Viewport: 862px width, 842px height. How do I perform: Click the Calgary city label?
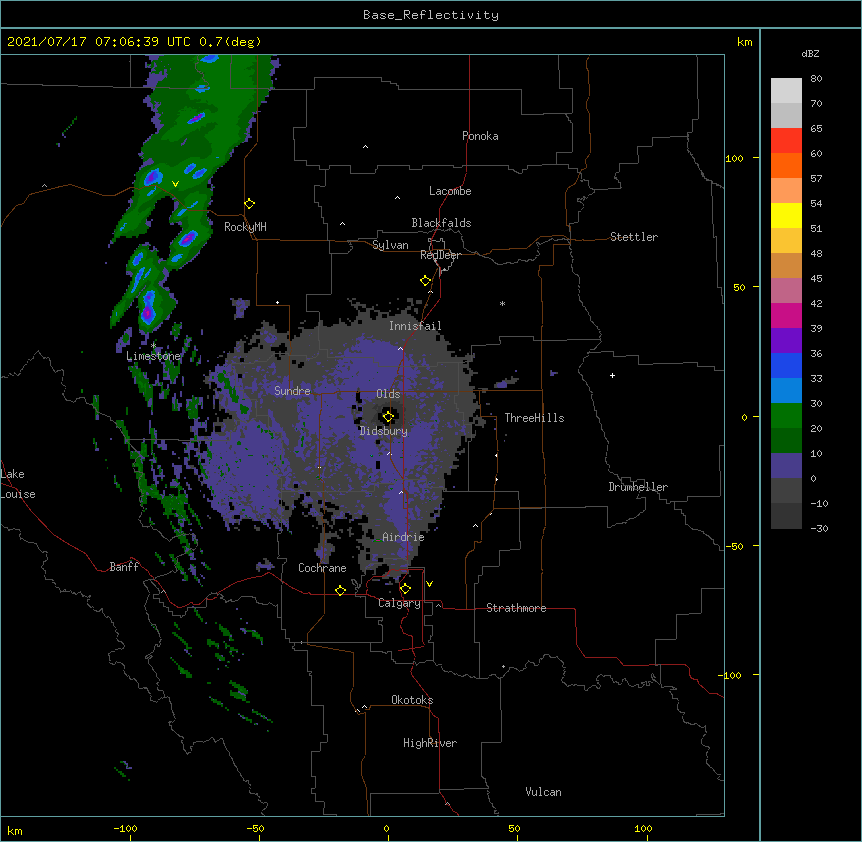400,603
